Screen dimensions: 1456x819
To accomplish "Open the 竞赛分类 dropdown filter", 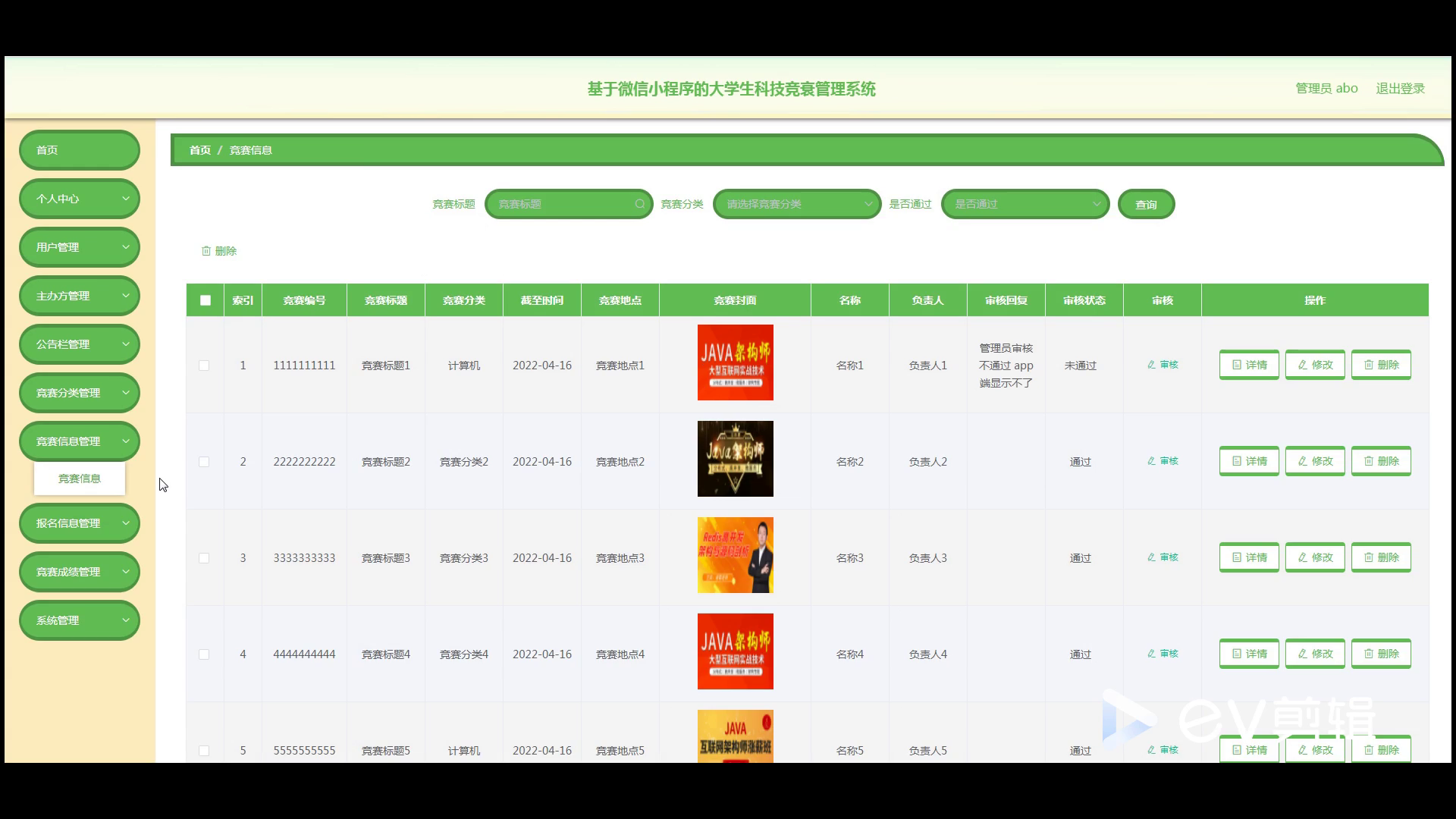I will click(x=797, y=204).
